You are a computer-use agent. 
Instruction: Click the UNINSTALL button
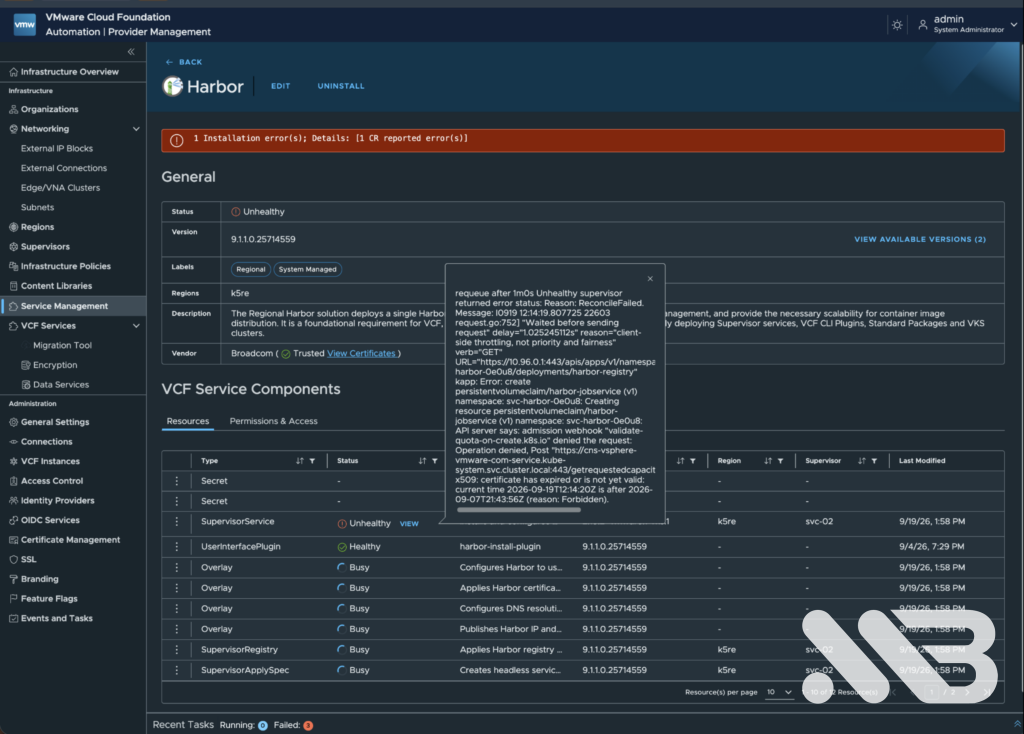tap(341, 86)
